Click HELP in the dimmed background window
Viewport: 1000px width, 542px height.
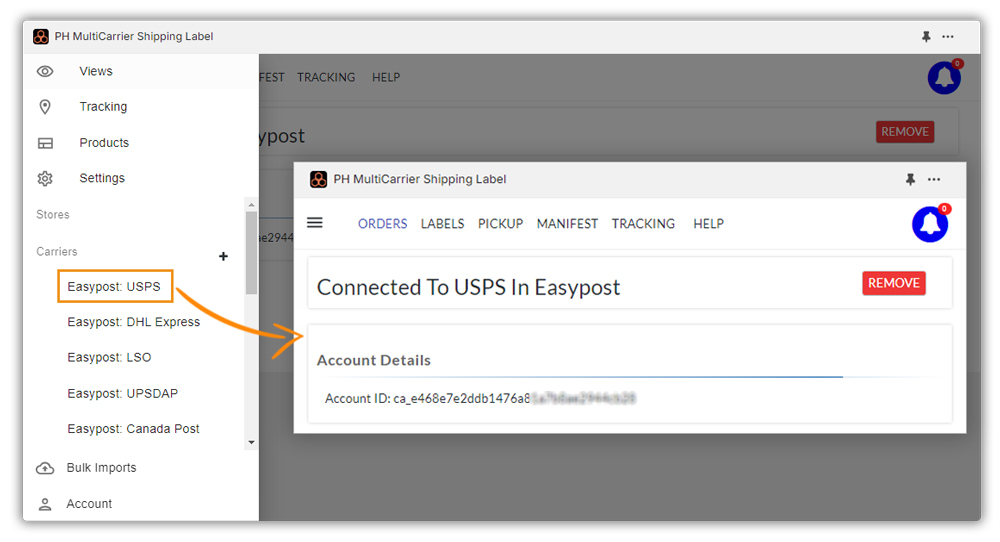(386, 77)
